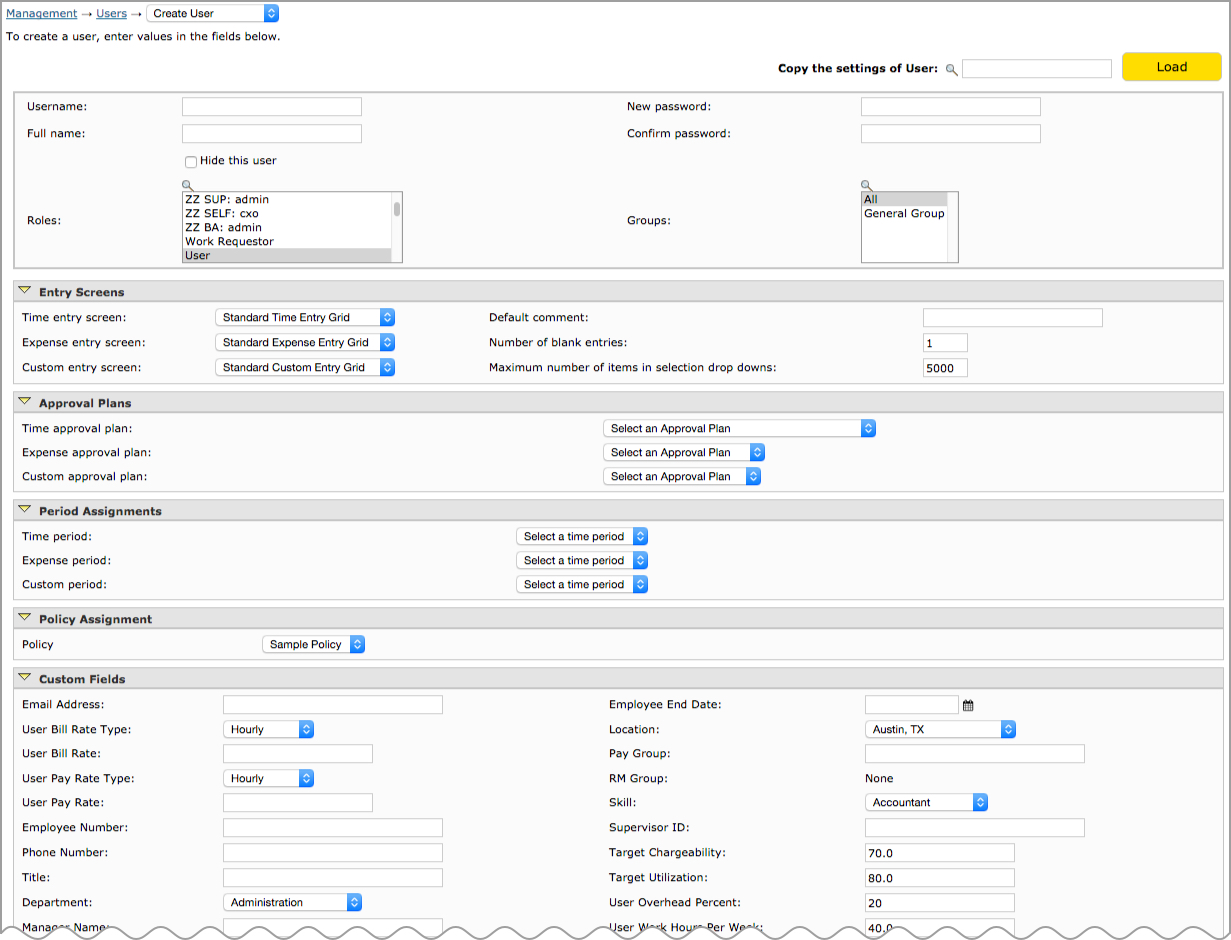Click the Username input field
1231x940 pixels.
click(x=272, y=107)
